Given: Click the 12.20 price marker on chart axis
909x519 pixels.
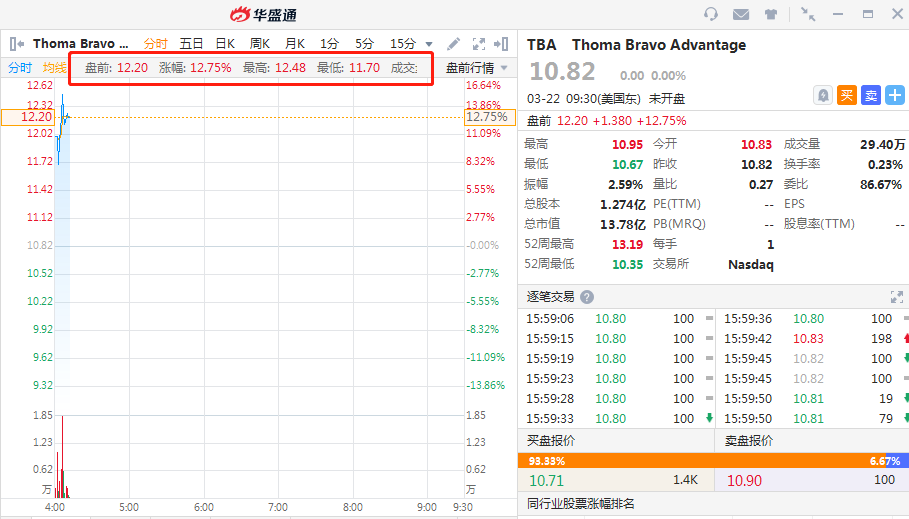Looking at the screenshot, I should click(28, 117).
